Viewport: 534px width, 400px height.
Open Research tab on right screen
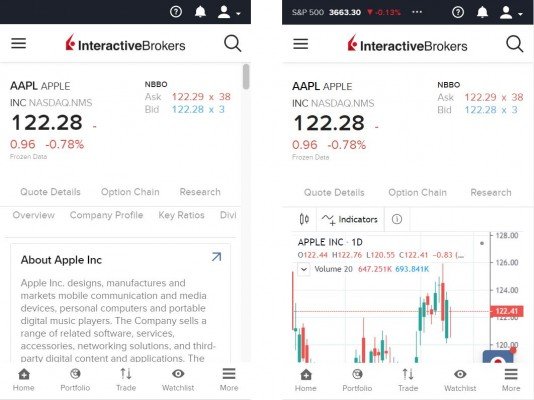pos(491,193)
